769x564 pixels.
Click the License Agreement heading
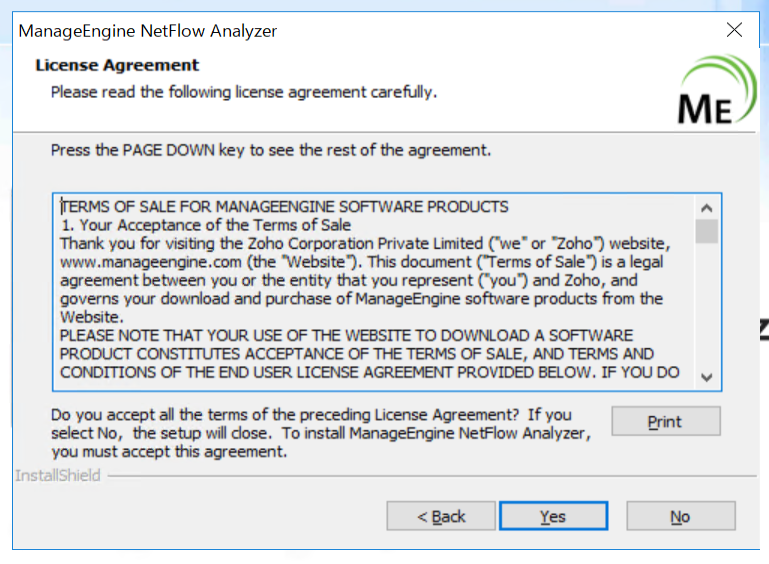[117, 65]
